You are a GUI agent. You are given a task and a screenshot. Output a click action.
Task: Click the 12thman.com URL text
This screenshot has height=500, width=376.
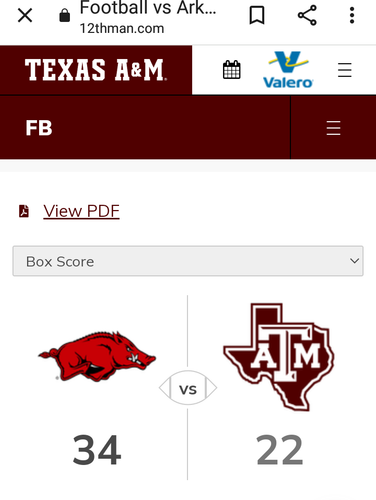click(122, 29)
